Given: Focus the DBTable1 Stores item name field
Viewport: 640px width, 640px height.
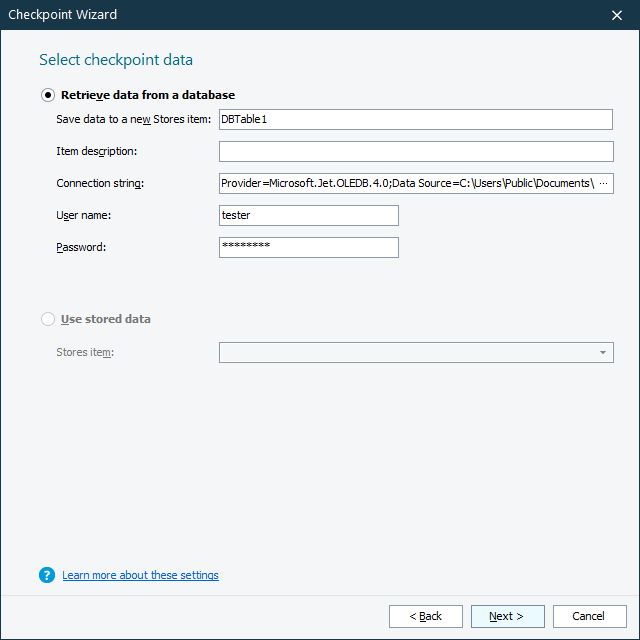Looking at the screenshot, I should pyautogui.click(x=415, y=119).
